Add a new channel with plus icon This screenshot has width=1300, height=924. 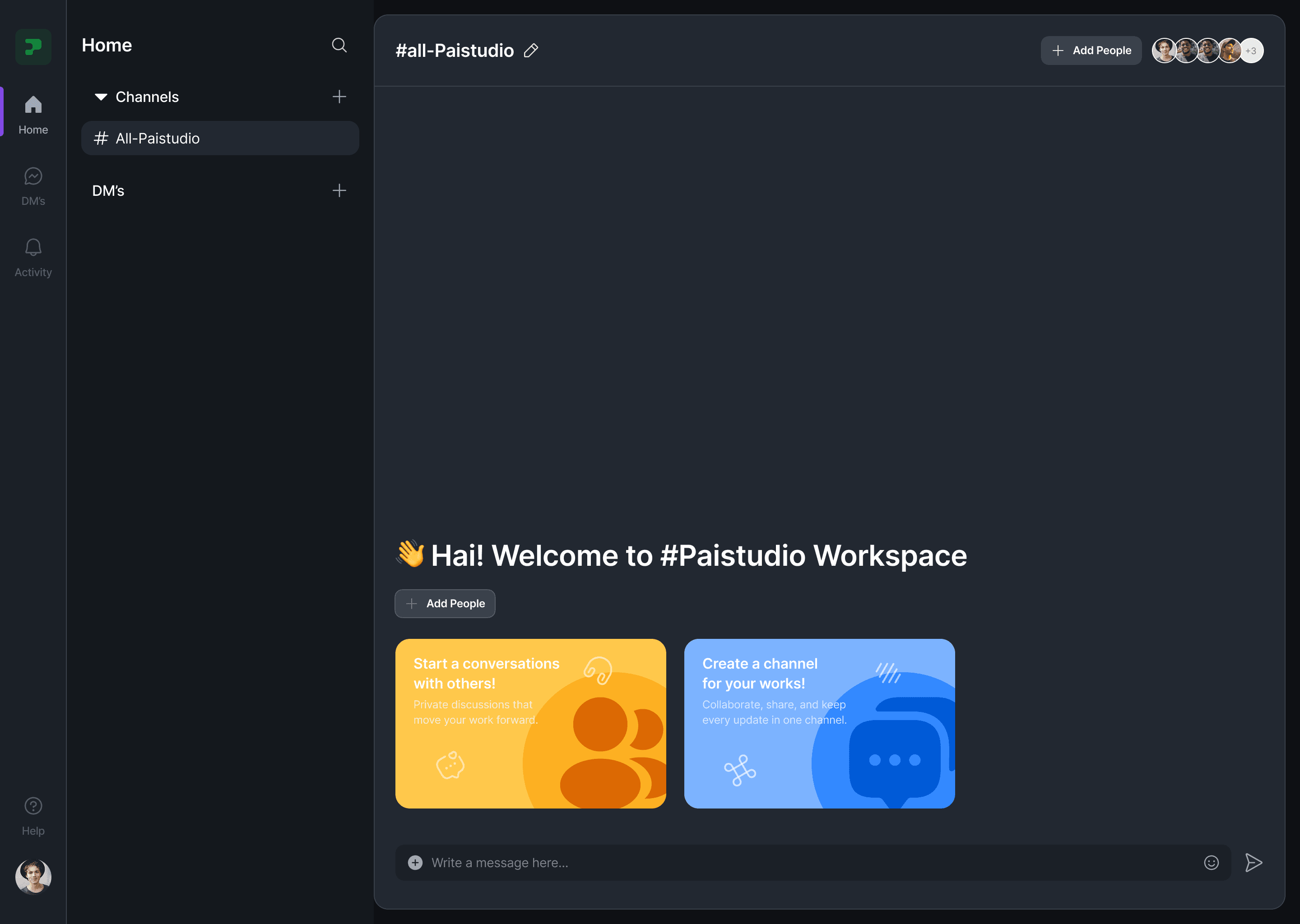(339, 97)
